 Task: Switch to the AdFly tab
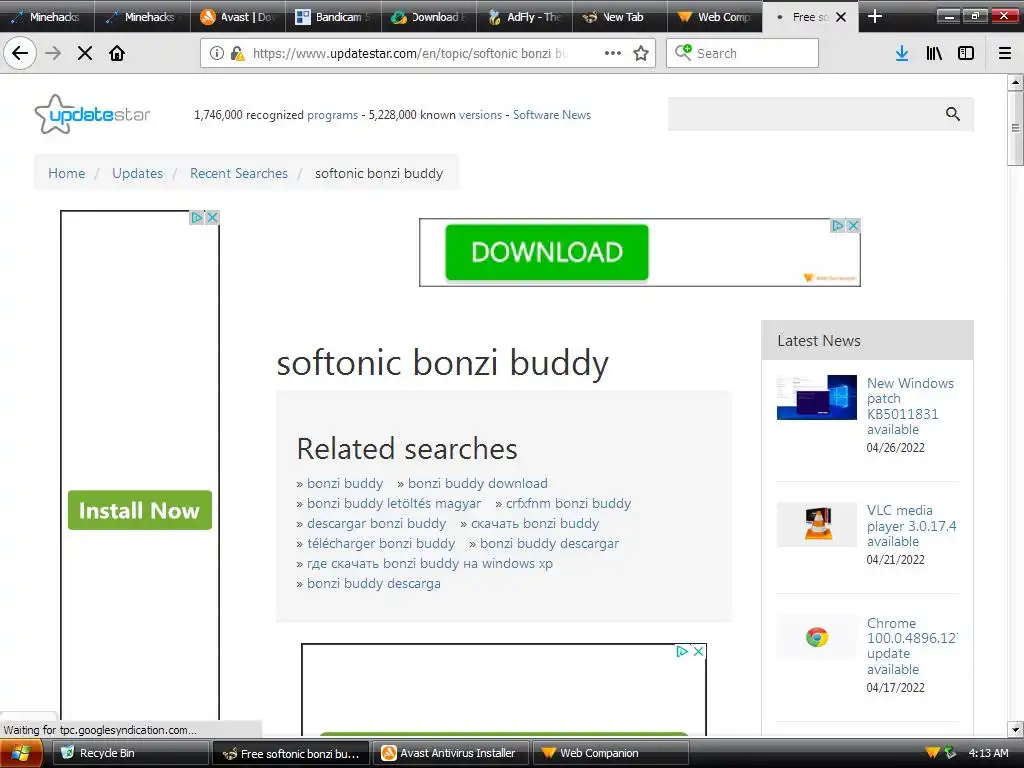[x=524, y=17]
